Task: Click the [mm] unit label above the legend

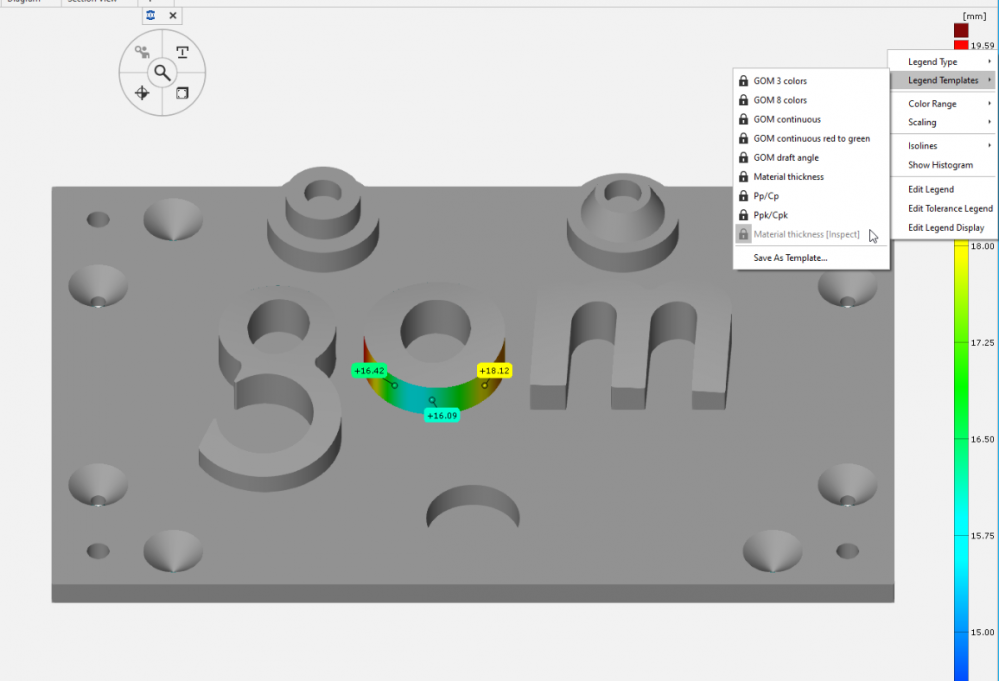Action: coord(974,16)
